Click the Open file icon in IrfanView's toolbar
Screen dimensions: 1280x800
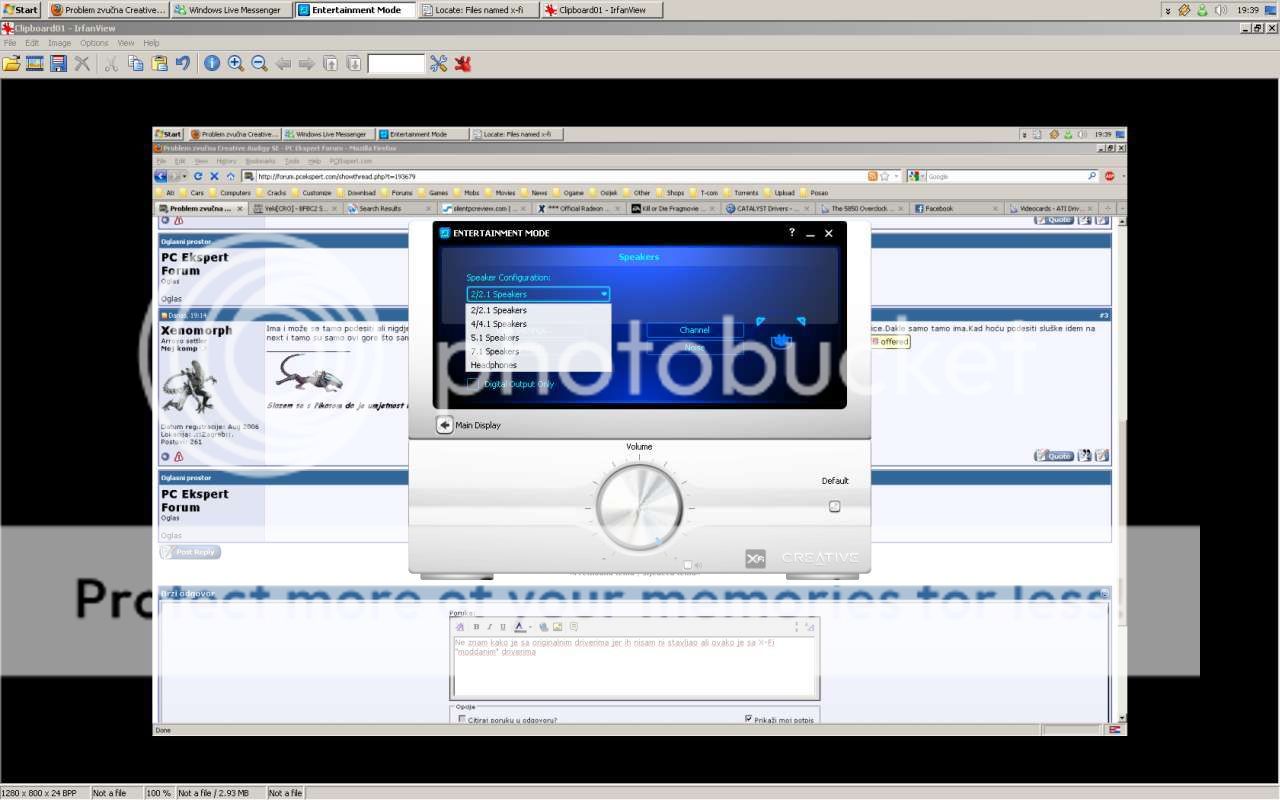tap(11, 63)
